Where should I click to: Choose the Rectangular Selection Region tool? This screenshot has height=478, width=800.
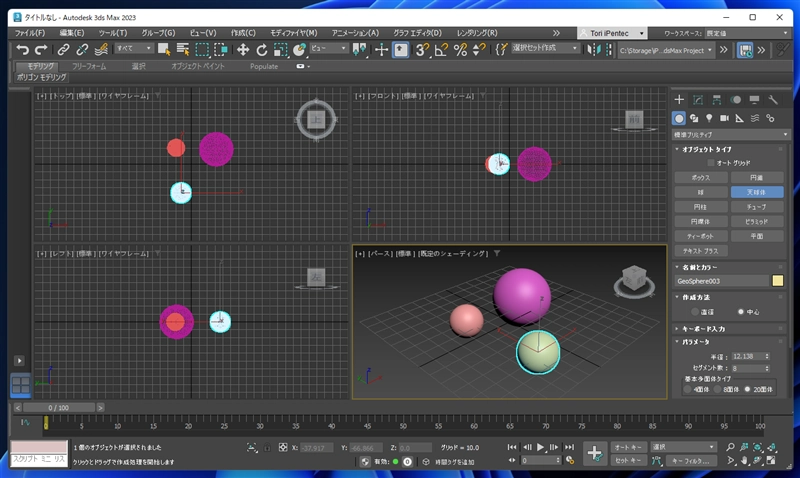pyautogui.click(x=202, y=49)
